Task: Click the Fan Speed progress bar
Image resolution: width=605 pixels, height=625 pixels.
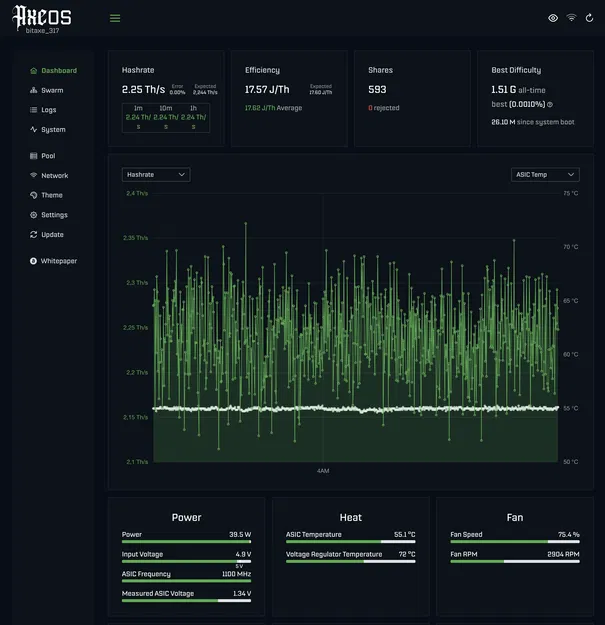Action: click(x=514, y=542)
